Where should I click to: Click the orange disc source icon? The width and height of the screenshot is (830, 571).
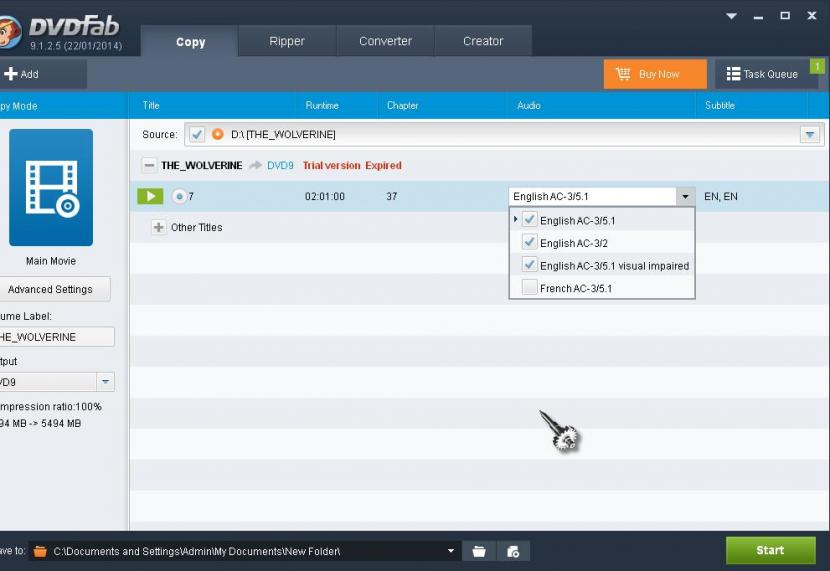(x=218, y=134)
